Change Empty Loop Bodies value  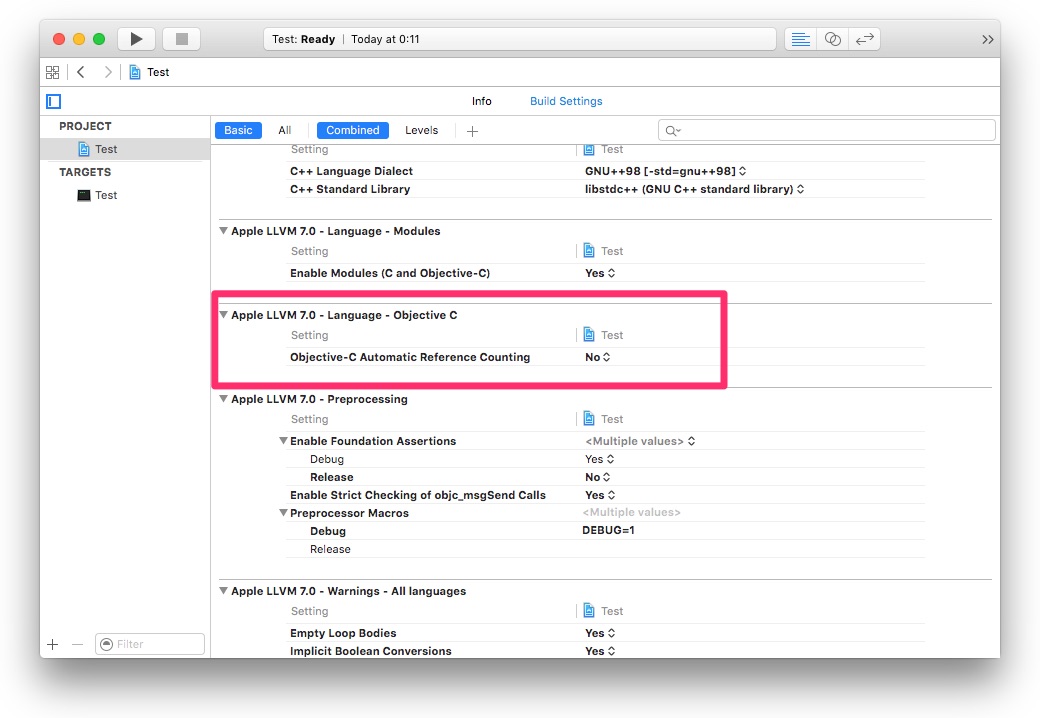(600, 633)
